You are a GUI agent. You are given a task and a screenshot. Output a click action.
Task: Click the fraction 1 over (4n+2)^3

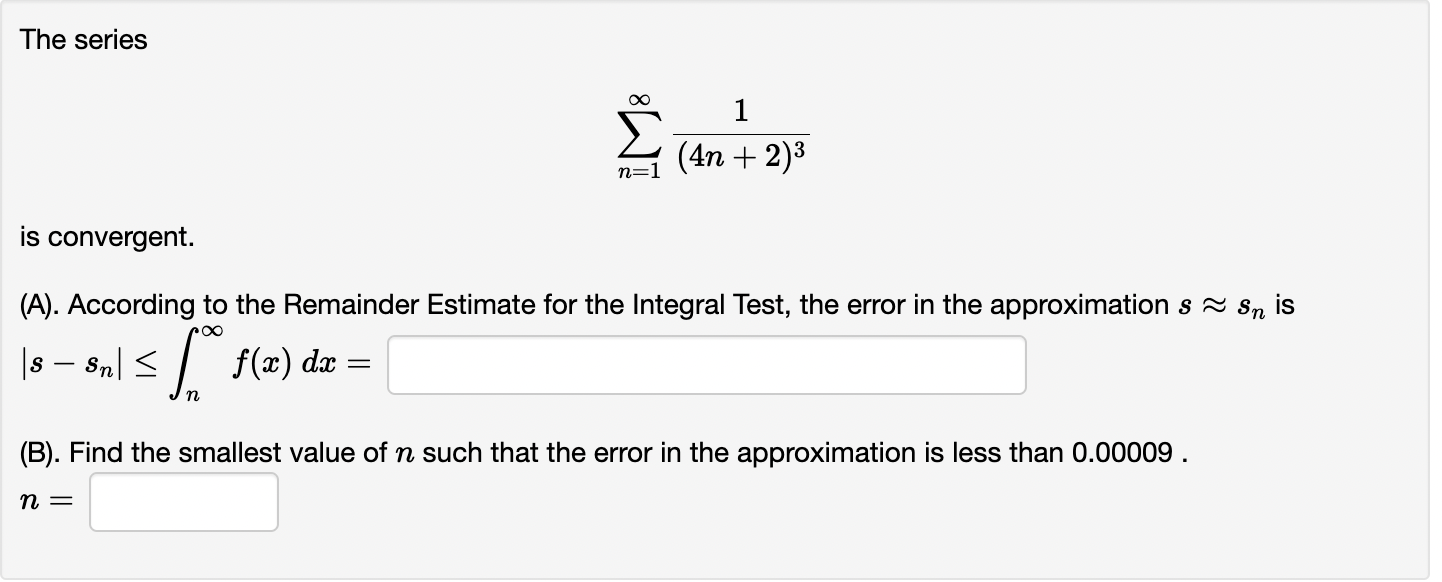point(741,137)
